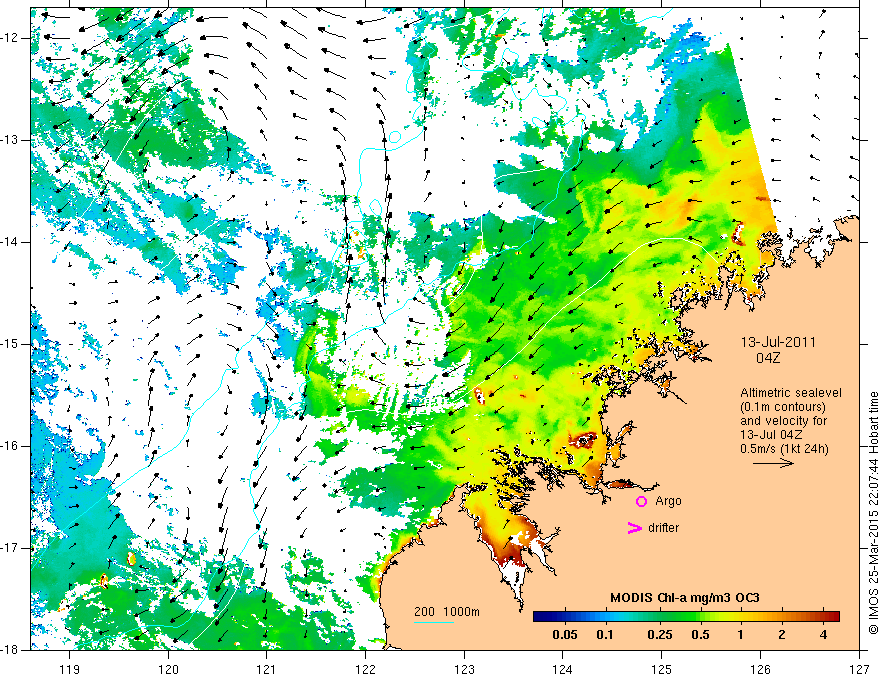Viewport: 880px width, 680px height.
Task: Click the latitude -17 axis label
Action: pos(10,548)
